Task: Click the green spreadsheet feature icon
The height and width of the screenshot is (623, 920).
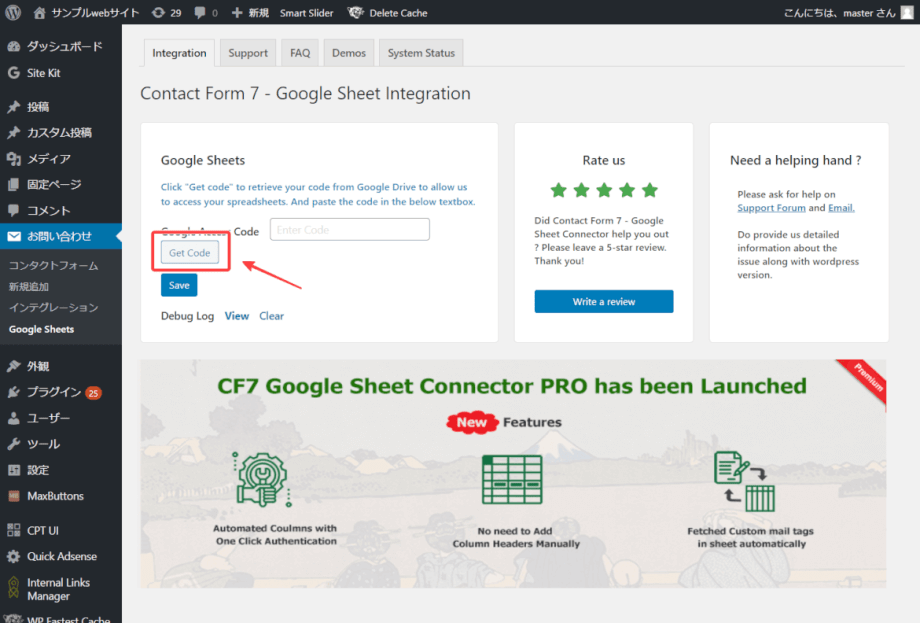Action: coord(512,479)
